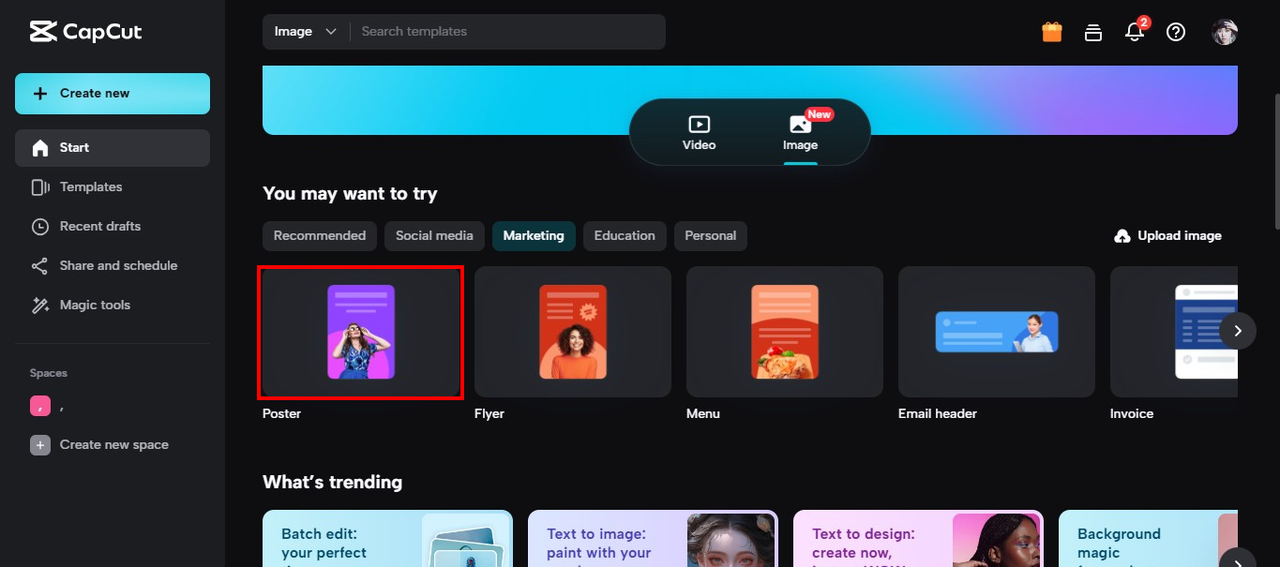
Task: Click the pink space avatar icon
Action: click(x=40, y=406)
